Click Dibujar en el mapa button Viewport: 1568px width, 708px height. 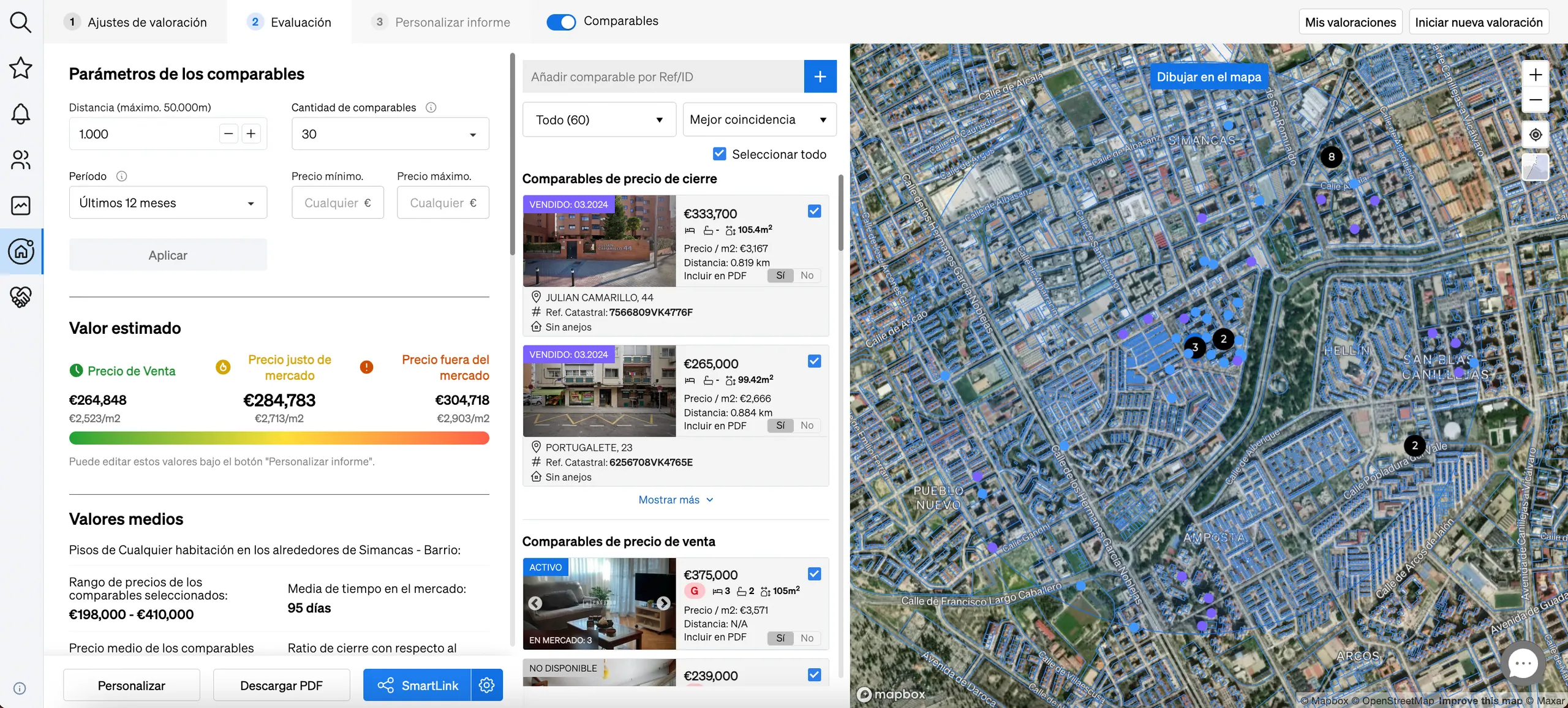pyautogui.click(x=1209, y=77)
